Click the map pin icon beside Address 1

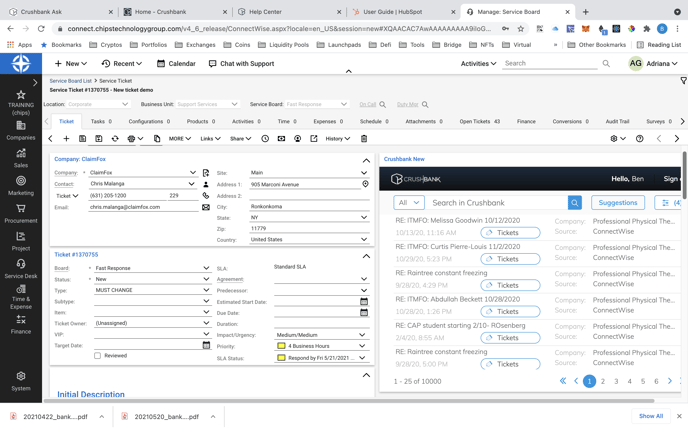(x=365, y=184)
